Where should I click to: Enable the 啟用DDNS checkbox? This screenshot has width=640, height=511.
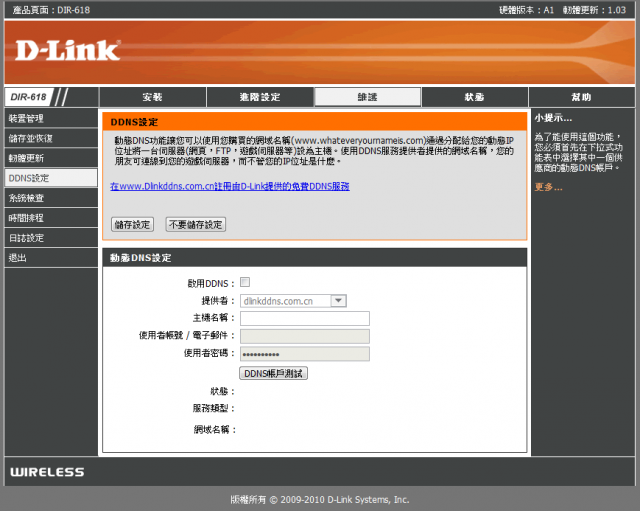(245, 282)
